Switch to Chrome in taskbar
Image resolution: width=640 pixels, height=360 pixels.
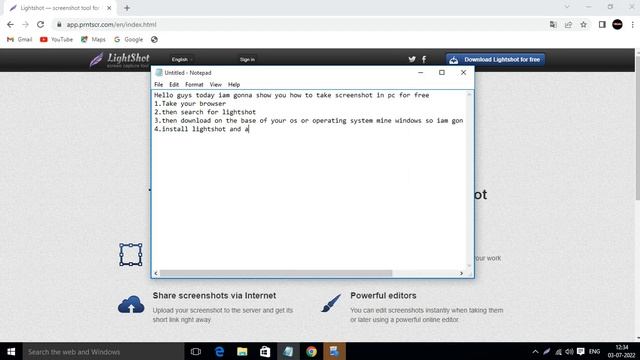311,351
